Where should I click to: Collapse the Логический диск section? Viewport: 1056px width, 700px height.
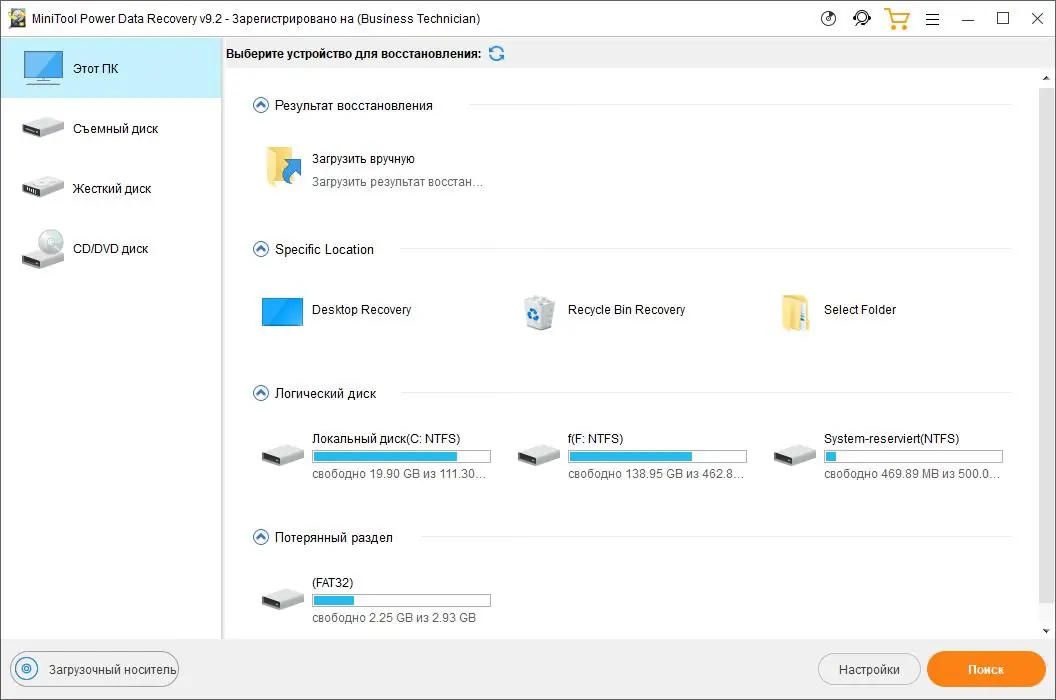click(x=261, y=393)
